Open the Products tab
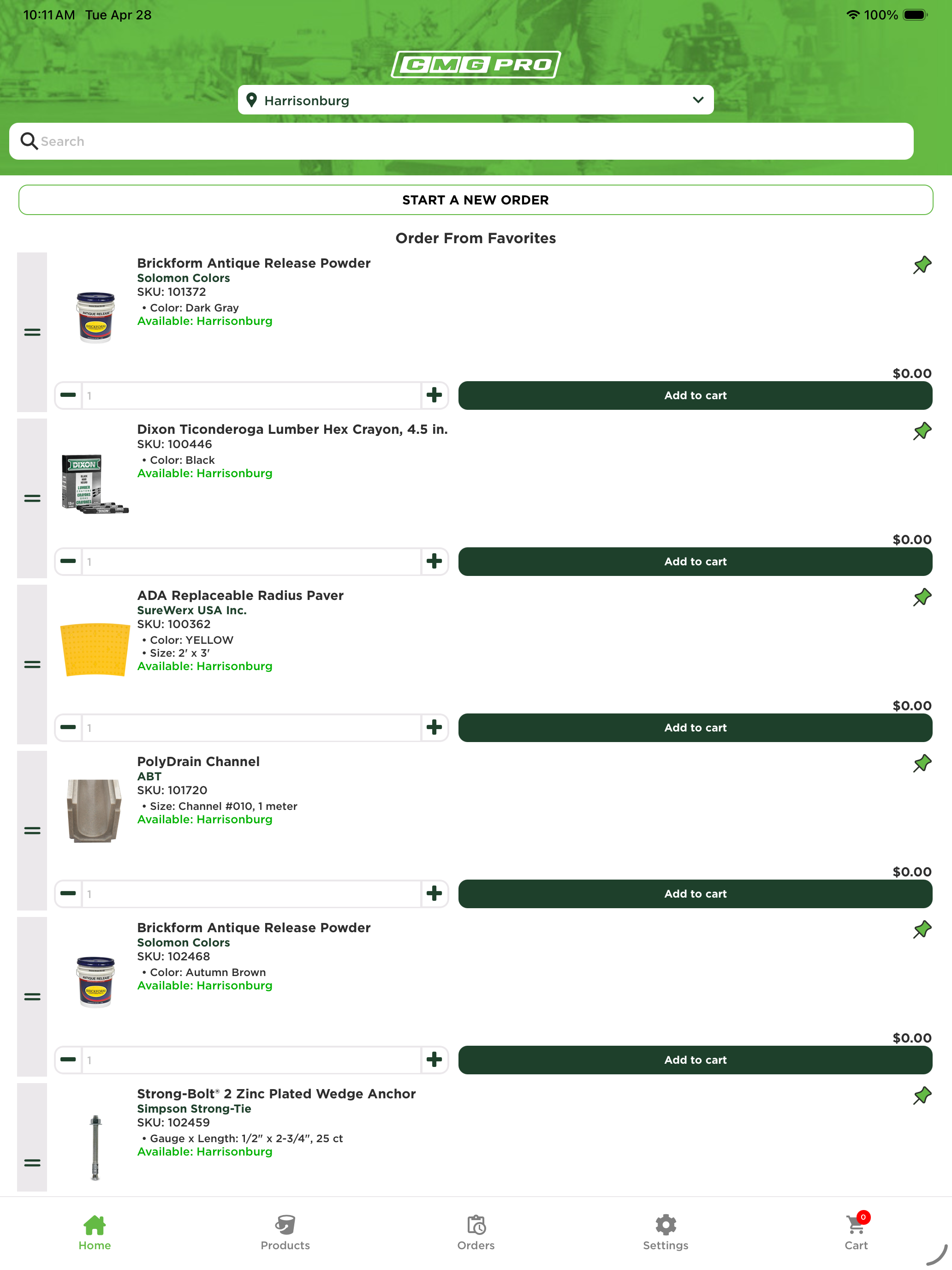The height and width of the screenshot is (1270, 952). pyautogui.click(x=285, y=1232)
